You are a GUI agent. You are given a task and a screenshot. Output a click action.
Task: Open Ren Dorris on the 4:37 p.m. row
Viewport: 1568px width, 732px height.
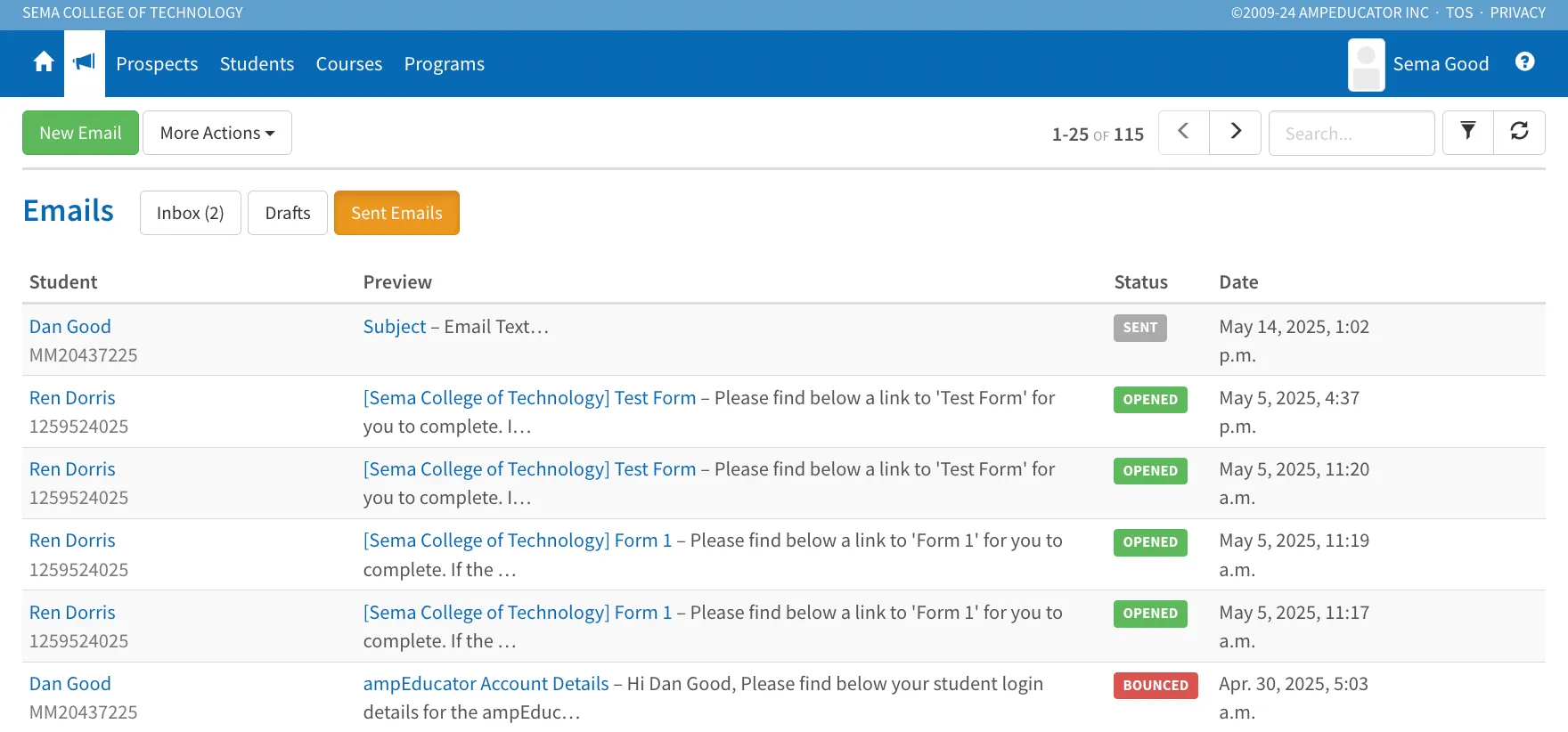click(72, 398)
